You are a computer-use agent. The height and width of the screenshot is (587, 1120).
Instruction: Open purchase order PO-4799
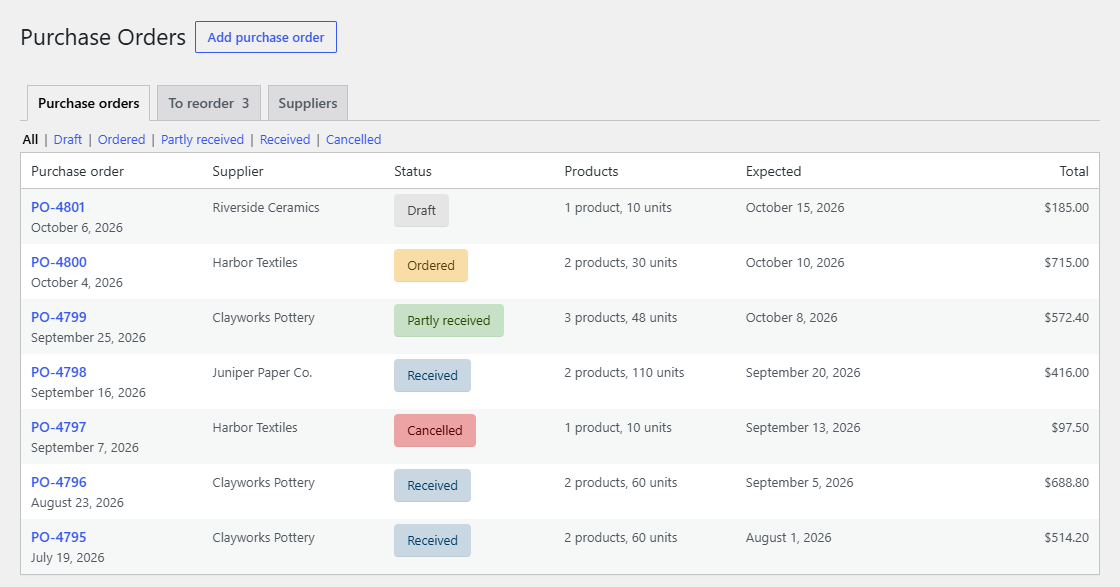click(x=59, y=317)
